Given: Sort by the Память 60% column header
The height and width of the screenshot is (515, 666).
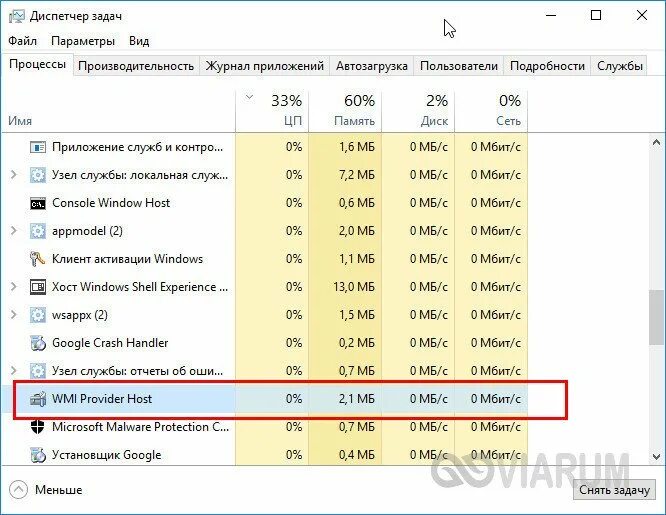Looking at the screenshot, I should pos(345,111).
